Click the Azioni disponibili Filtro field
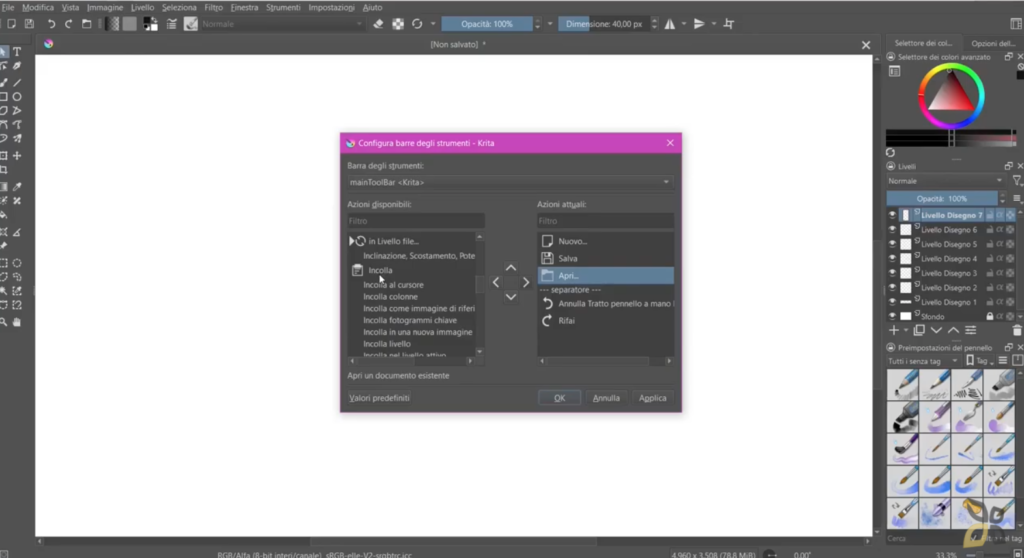 416,221
